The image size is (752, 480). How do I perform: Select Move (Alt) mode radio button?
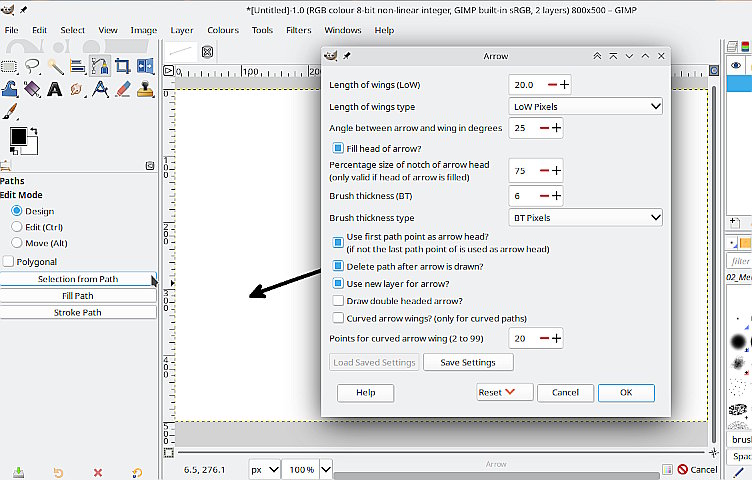(17, 243)
